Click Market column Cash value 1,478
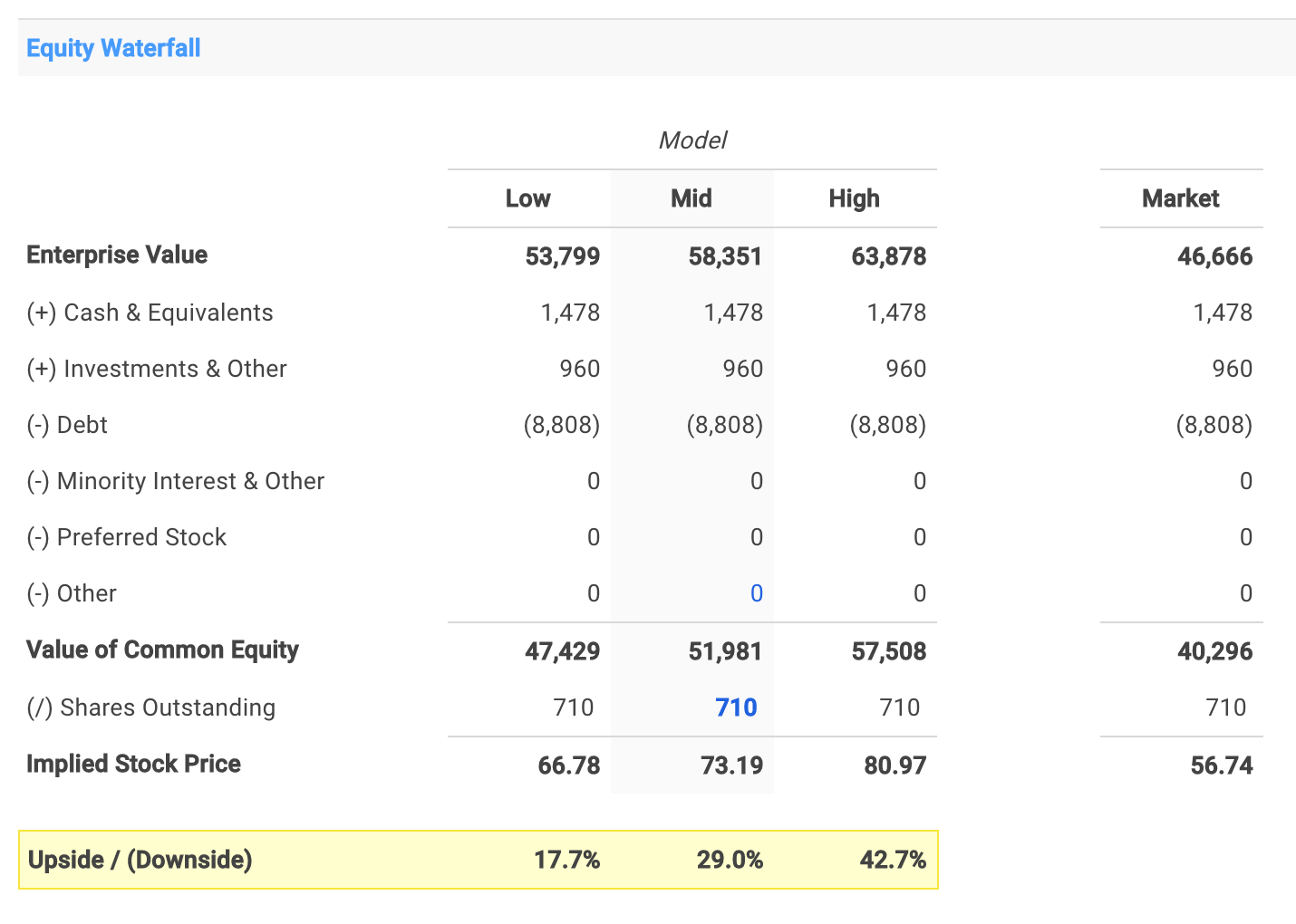This screenshot has height=924, width=1296. [1223, 313]
